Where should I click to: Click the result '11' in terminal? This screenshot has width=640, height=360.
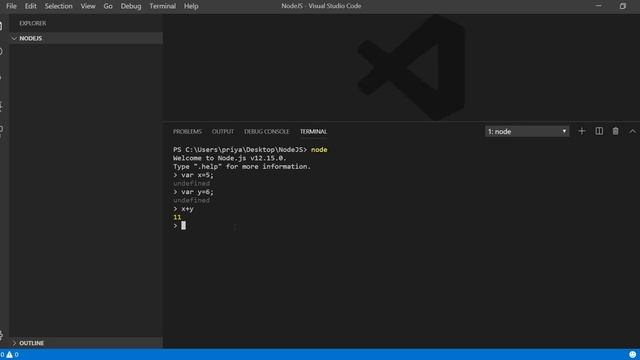tap(177, 217)
